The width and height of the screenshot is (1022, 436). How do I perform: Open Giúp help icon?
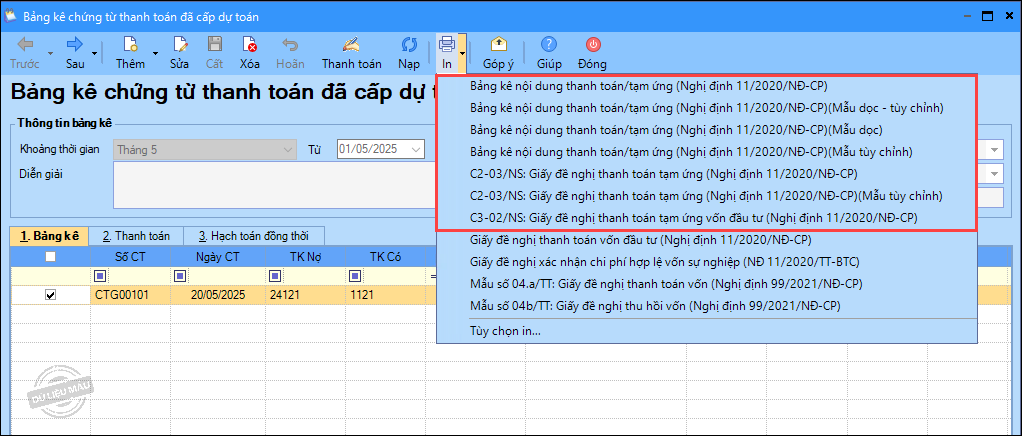coord(549,45)
